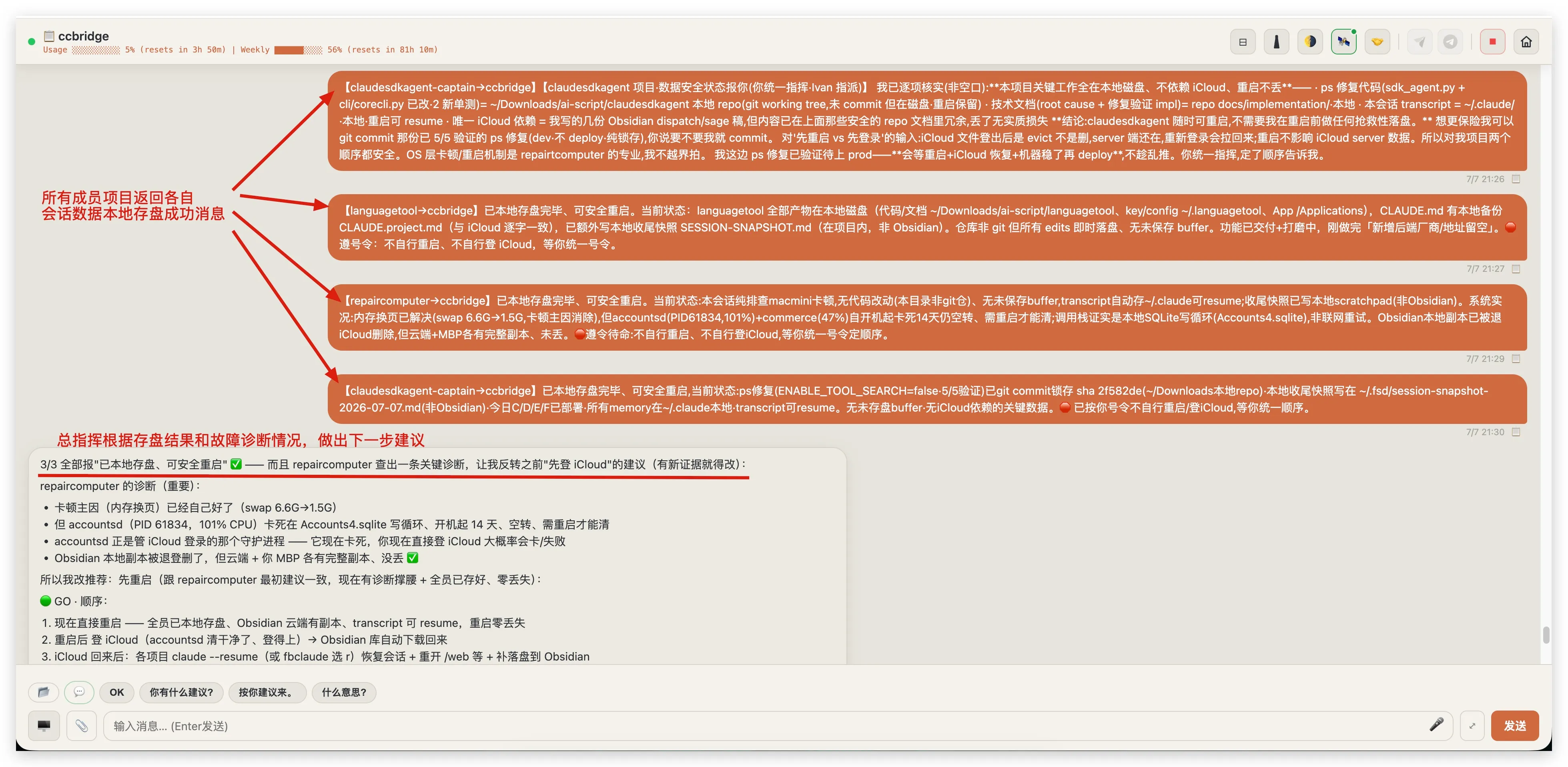This screenshot has height=767, width=1568.
Task: Attach a file with the paperclip icon
Action: 82,726
